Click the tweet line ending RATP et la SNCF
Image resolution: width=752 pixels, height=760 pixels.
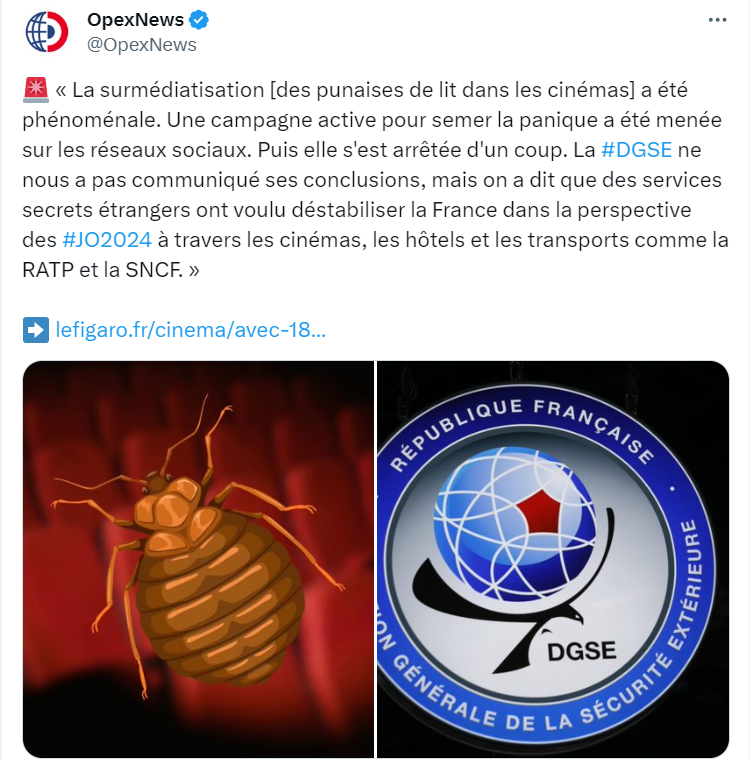coord(111,270)
